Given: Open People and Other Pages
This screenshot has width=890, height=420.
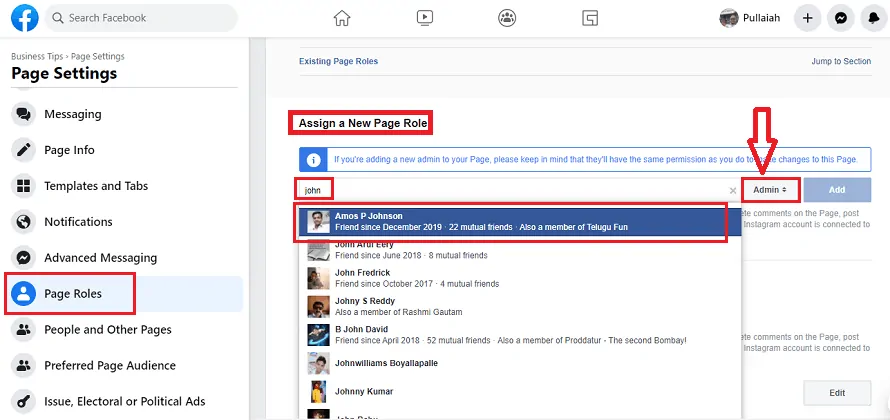Looking at the screenshot, I should (127, 329).
